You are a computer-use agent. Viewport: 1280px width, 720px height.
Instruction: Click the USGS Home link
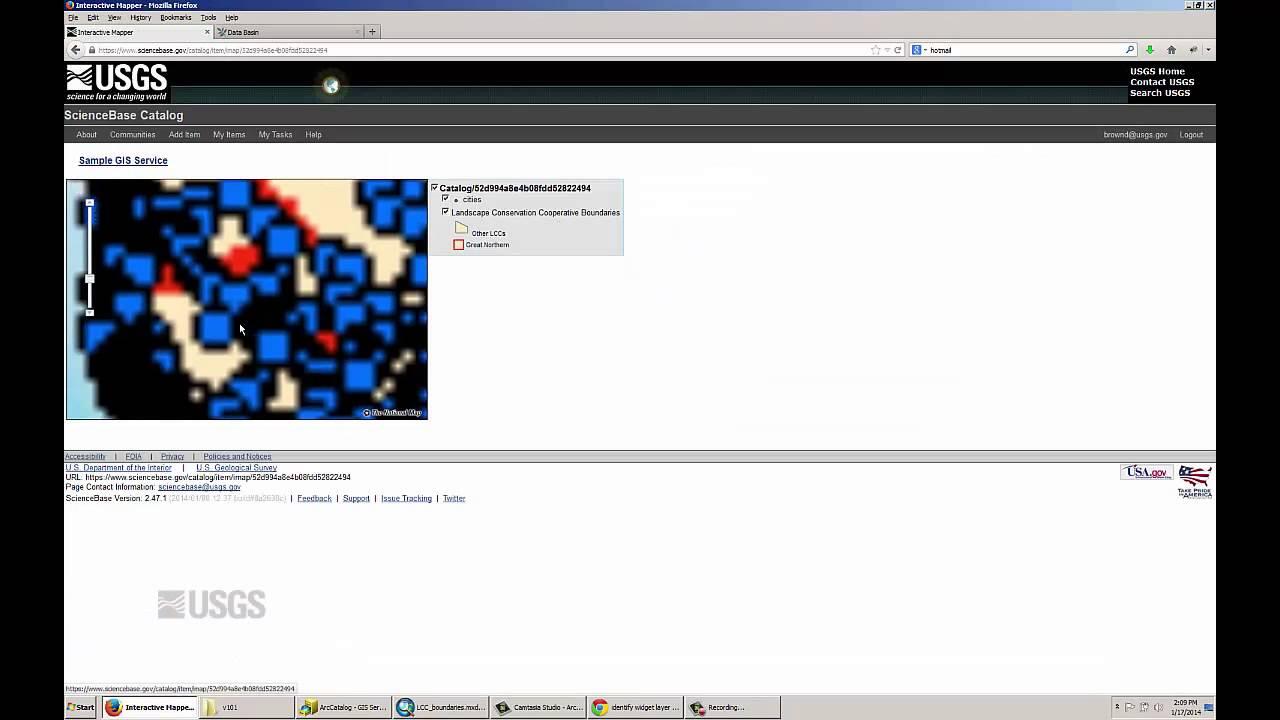click(1157, 71)
